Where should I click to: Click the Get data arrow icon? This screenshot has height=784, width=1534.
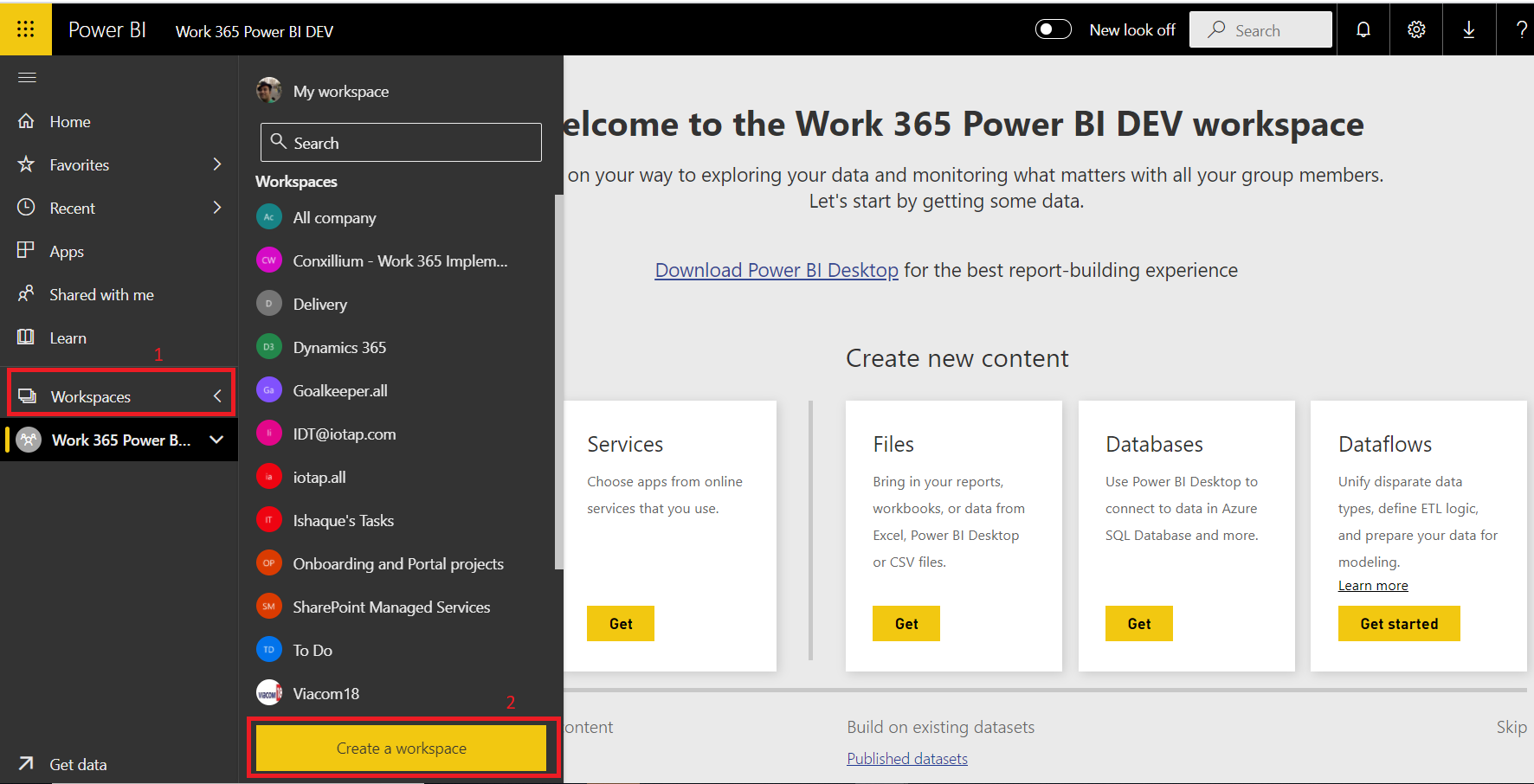pos(27,763)
